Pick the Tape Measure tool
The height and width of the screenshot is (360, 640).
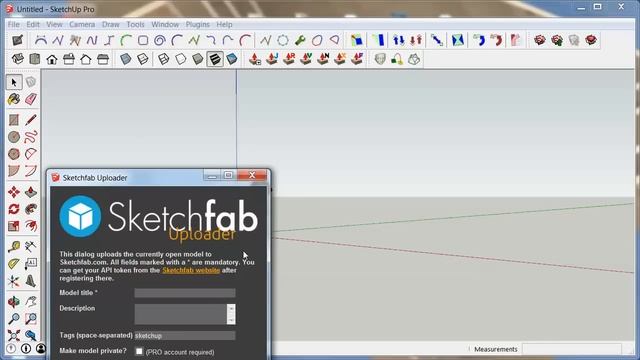pyautogui.click(x=14, y=247)
